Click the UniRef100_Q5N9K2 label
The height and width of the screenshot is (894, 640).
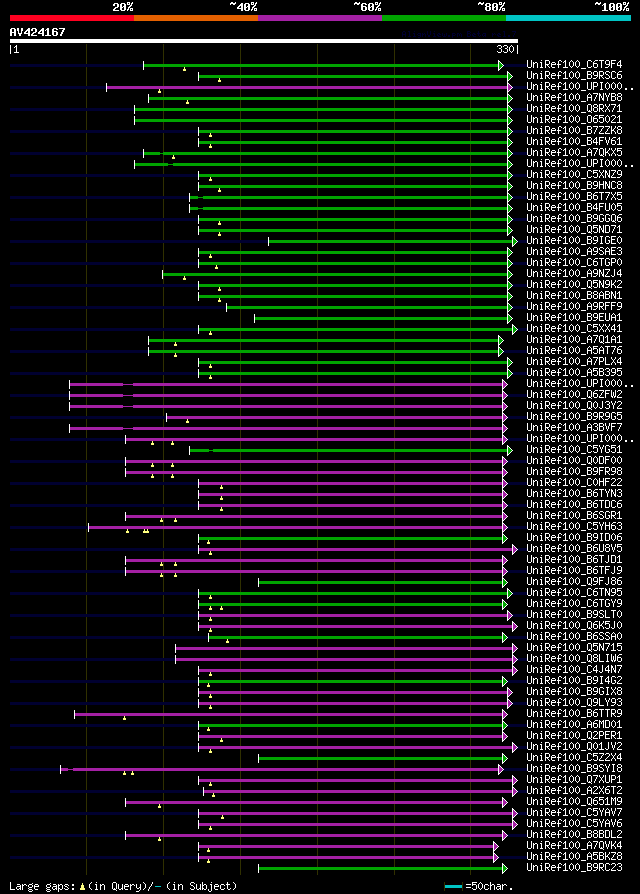[x=574, y=285]
